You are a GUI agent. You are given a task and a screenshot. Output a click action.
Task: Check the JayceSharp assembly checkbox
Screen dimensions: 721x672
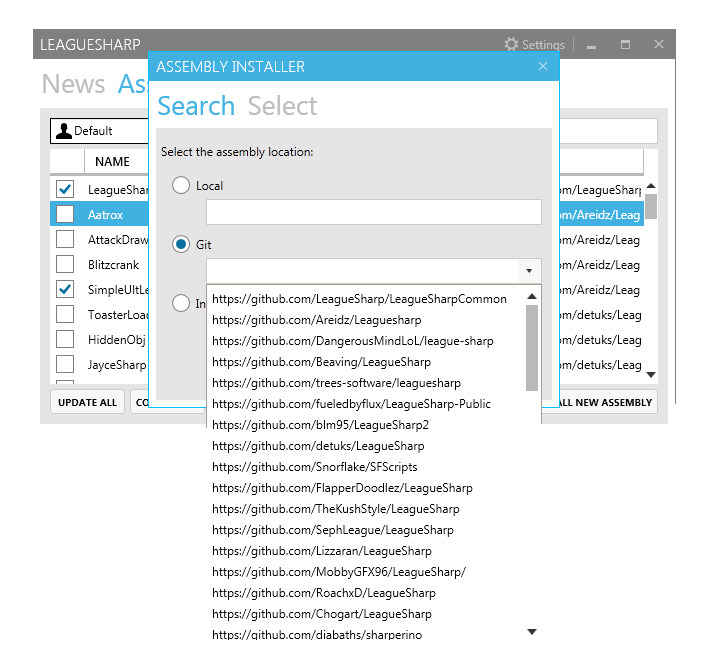coord(65,364)
